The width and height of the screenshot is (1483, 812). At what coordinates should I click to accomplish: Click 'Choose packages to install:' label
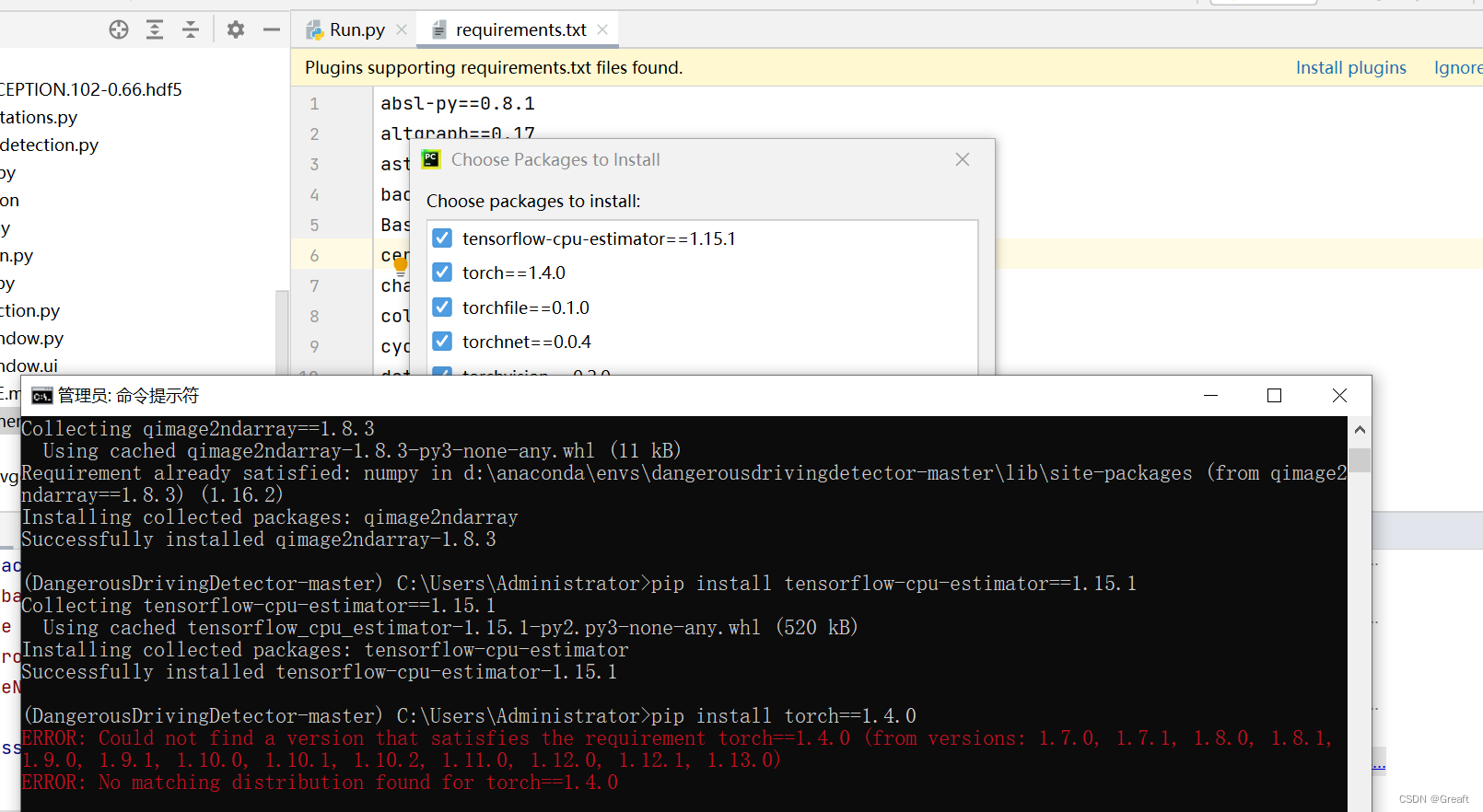click(533, 201)
